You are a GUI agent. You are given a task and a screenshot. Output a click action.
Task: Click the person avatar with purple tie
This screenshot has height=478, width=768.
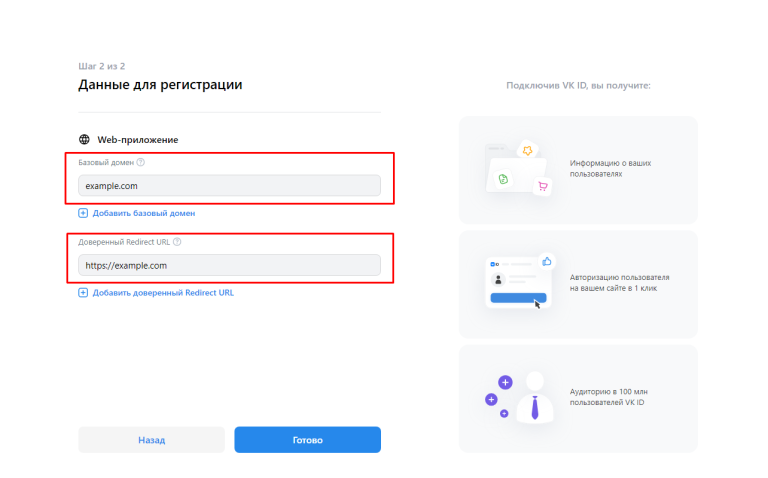click(535, 396)
